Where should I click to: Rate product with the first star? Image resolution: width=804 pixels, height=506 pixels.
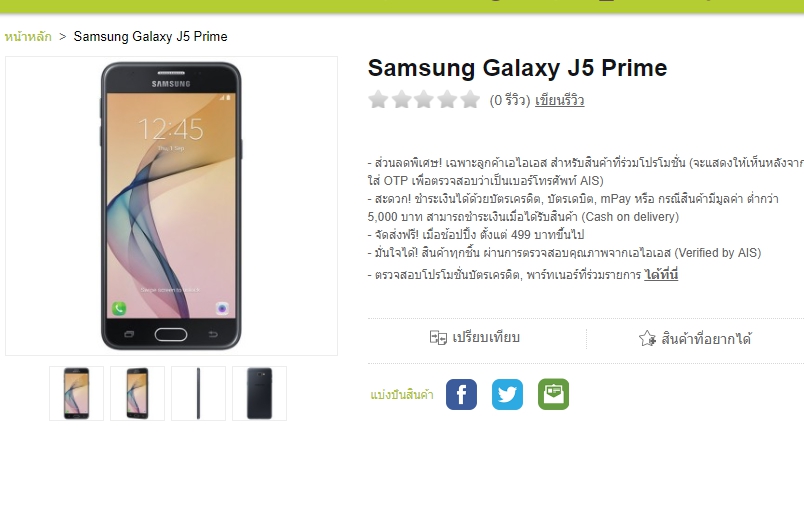click(x=378, y=99)
